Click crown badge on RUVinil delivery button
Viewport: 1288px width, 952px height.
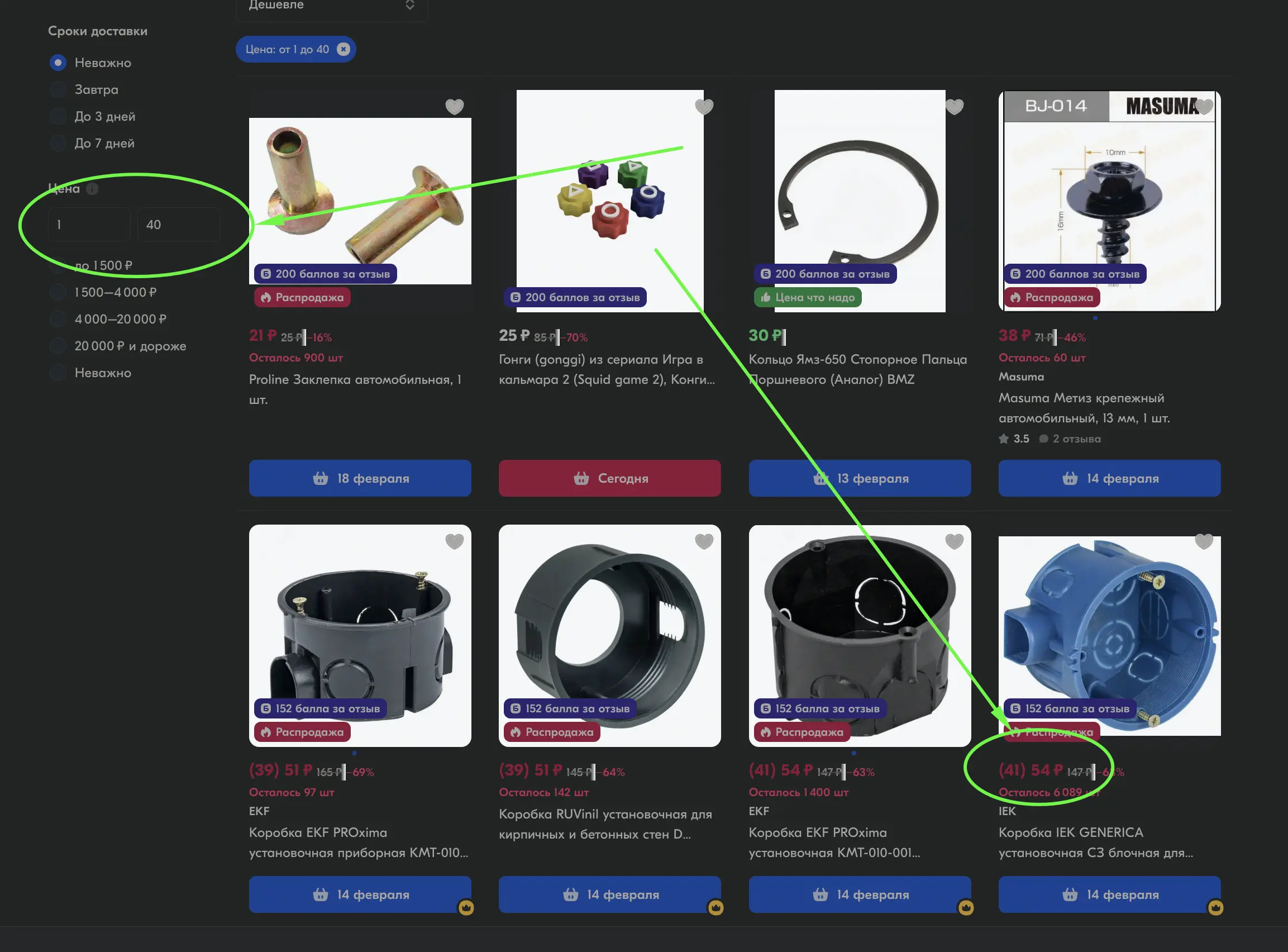(715, 908)
